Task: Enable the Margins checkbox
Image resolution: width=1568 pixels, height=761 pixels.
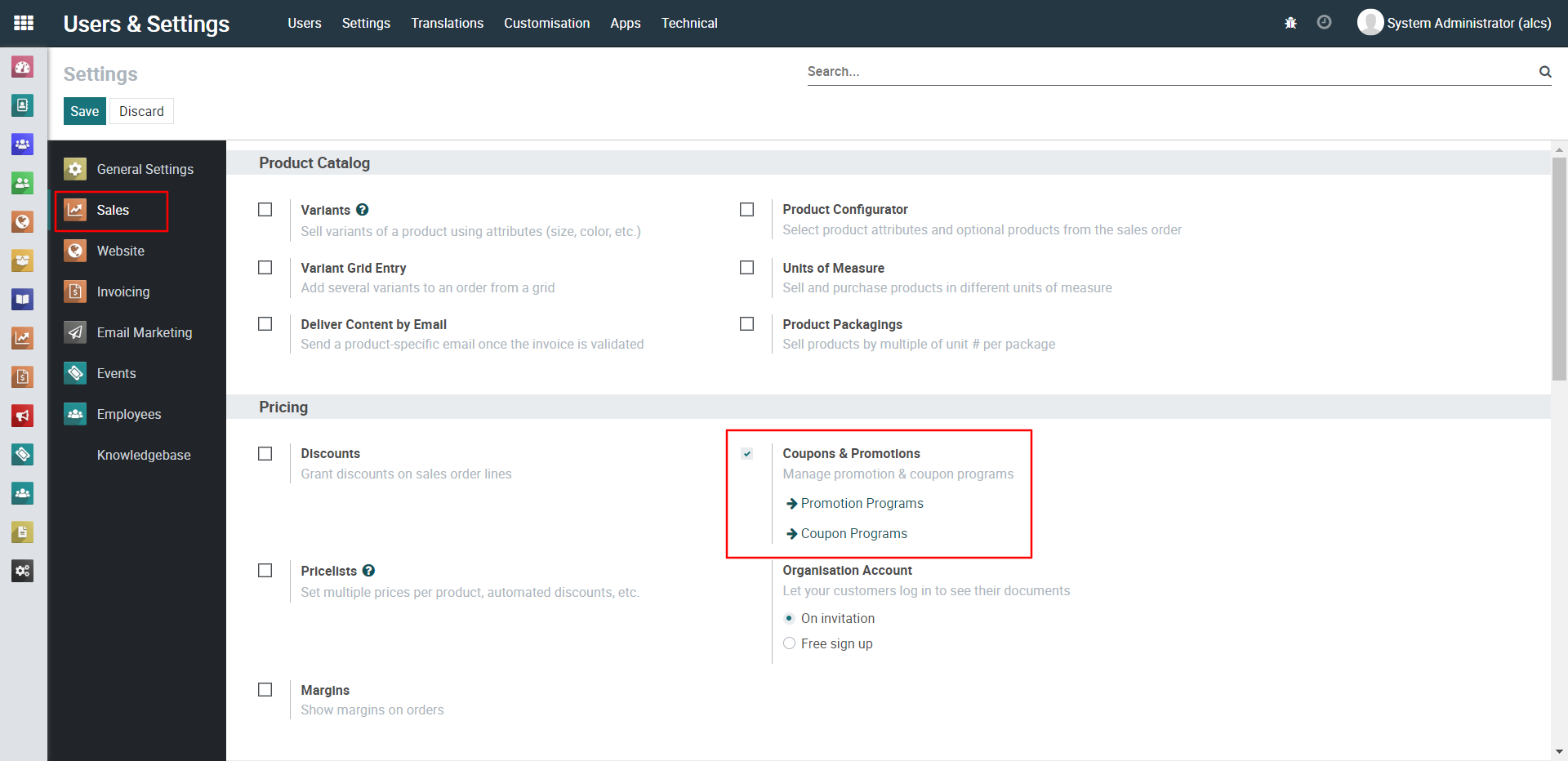Action: (x=265, y=690)
